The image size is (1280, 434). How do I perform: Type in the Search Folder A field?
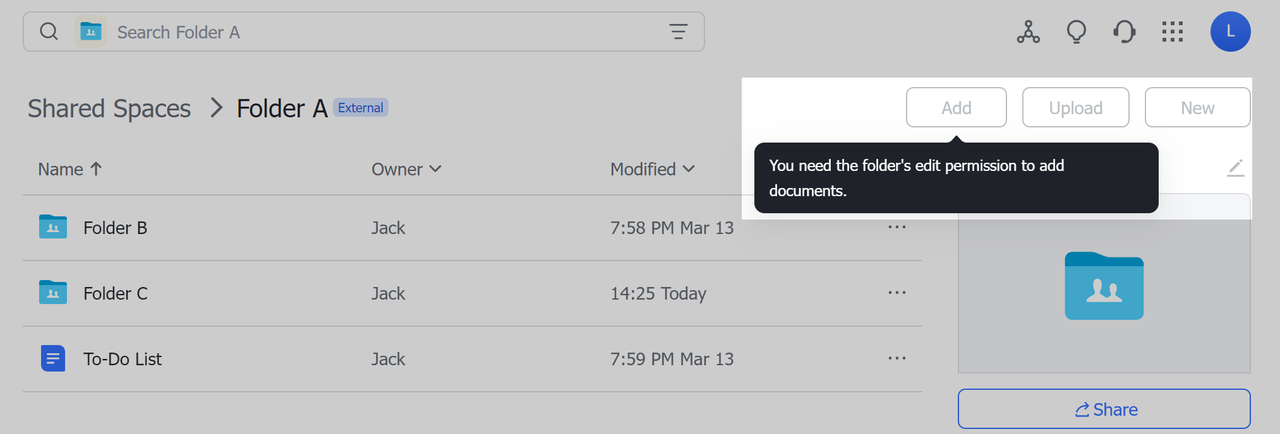pos(380,32)
